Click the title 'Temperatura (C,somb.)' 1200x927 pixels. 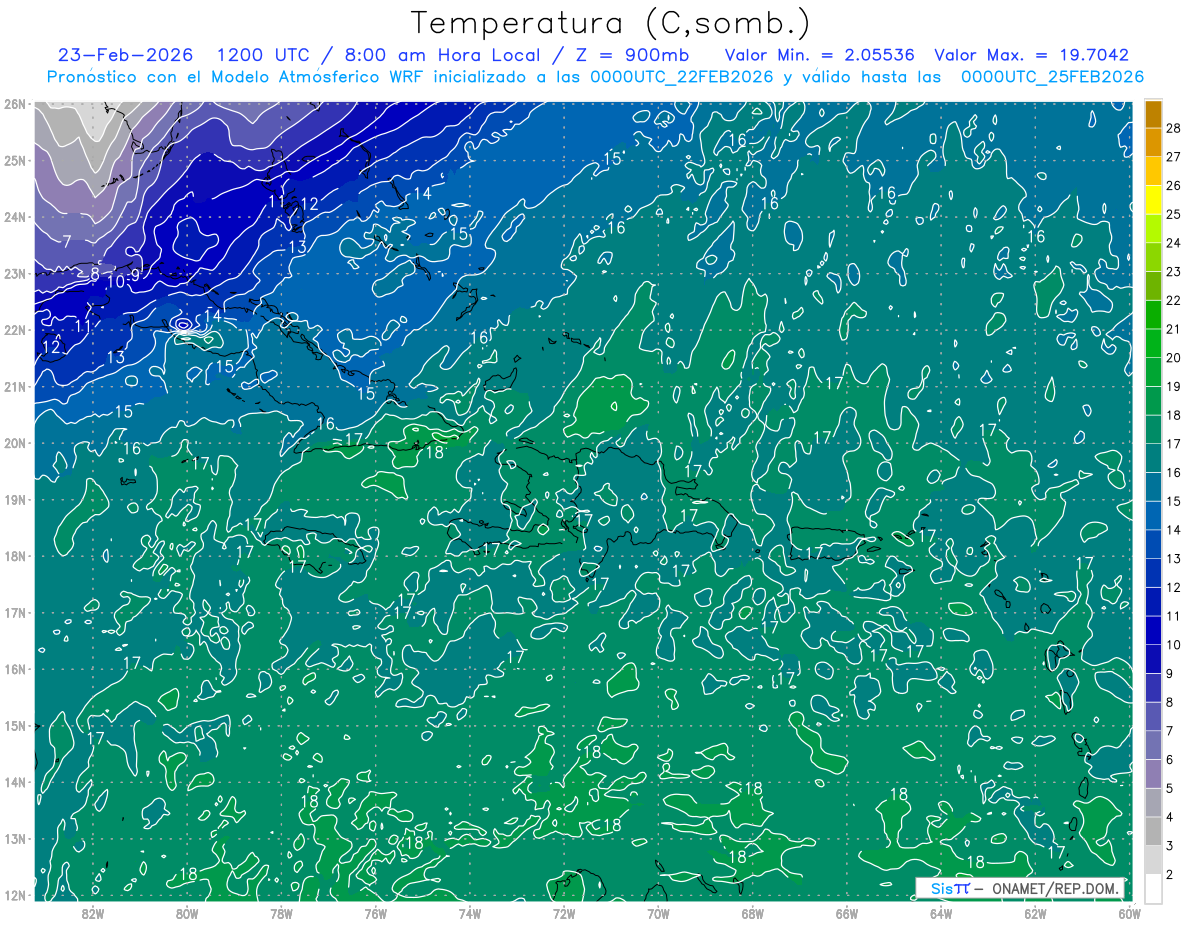point(611,23)
